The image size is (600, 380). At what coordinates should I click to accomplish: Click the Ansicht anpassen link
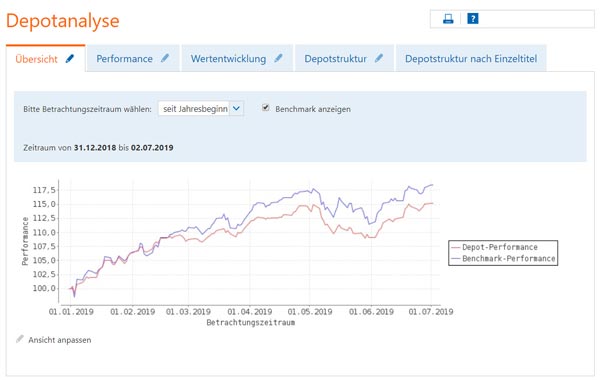click(60, 340)
